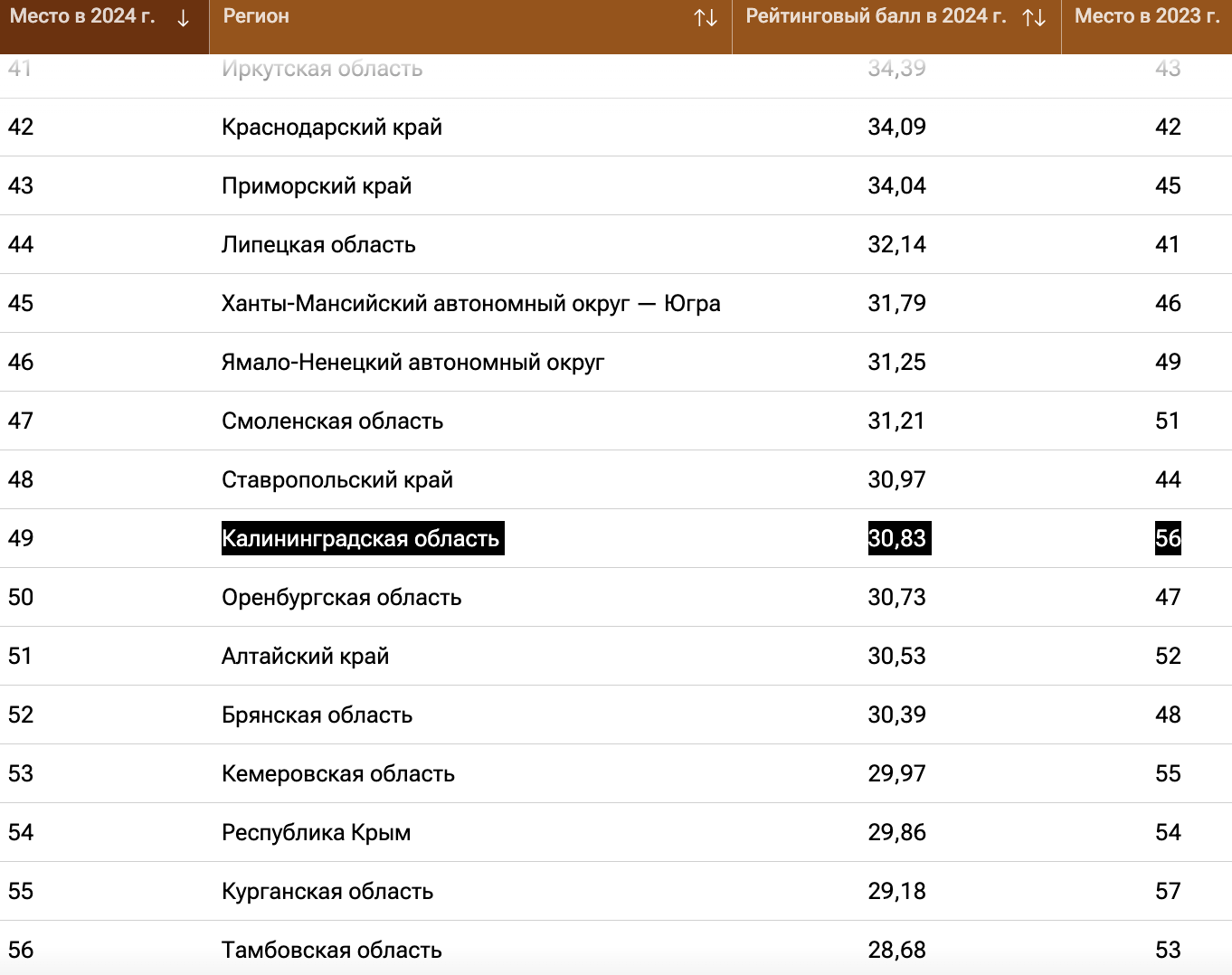Click sort arrows icon in Регион header
This screenshot has height=975, width=1232.
706,18
